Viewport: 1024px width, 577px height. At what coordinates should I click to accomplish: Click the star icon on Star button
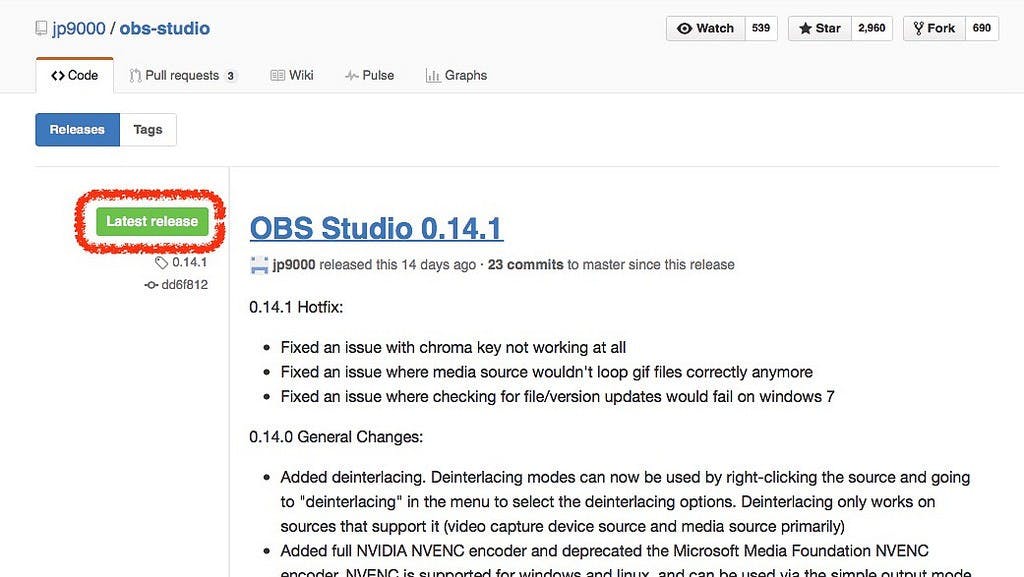(x=806, y=28)
